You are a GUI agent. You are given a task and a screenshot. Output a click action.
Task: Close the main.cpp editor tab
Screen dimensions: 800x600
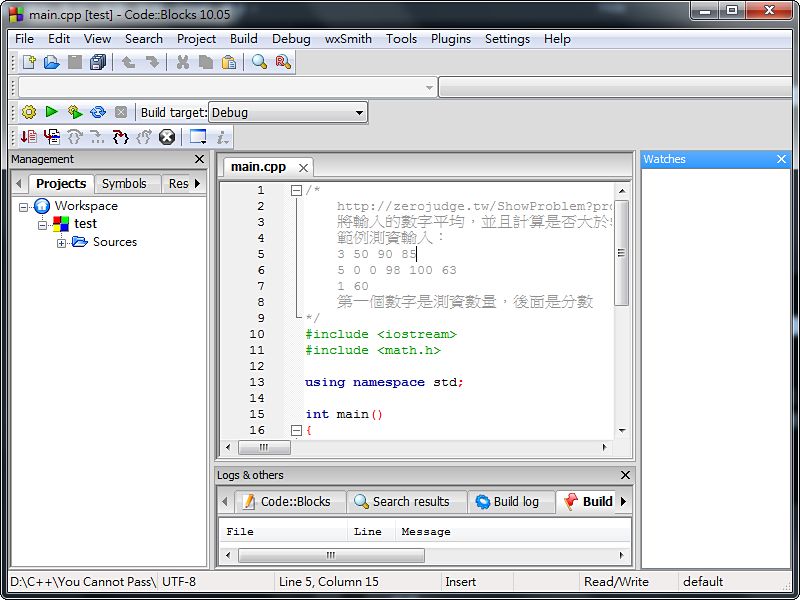click(303, 168)
